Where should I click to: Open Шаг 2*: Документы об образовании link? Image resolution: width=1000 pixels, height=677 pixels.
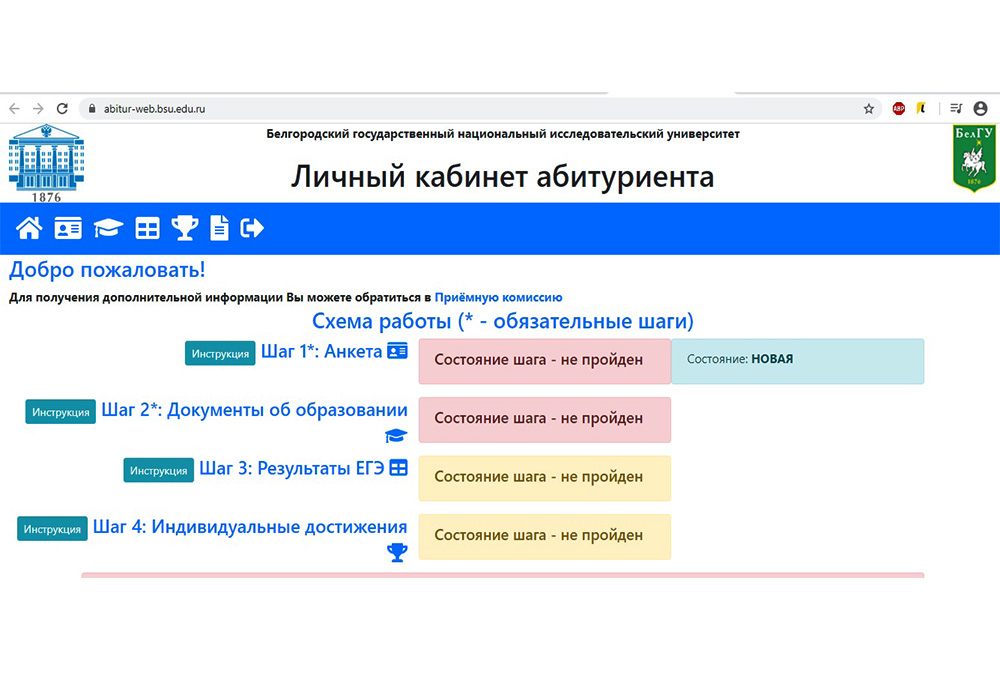254,411
